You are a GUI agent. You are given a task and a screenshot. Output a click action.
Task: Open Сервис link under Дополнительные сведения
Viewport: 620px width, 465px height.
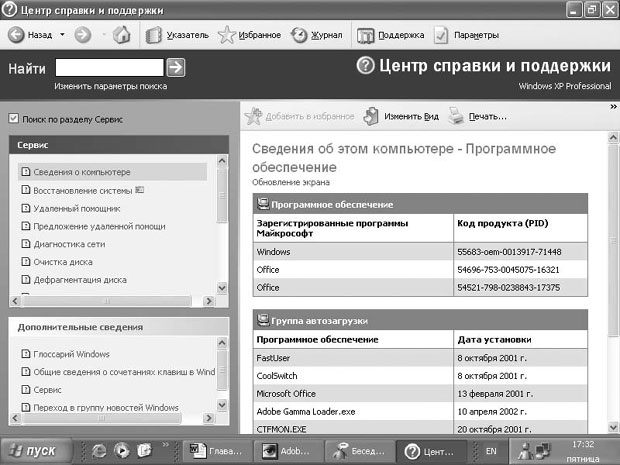[41, 389]
